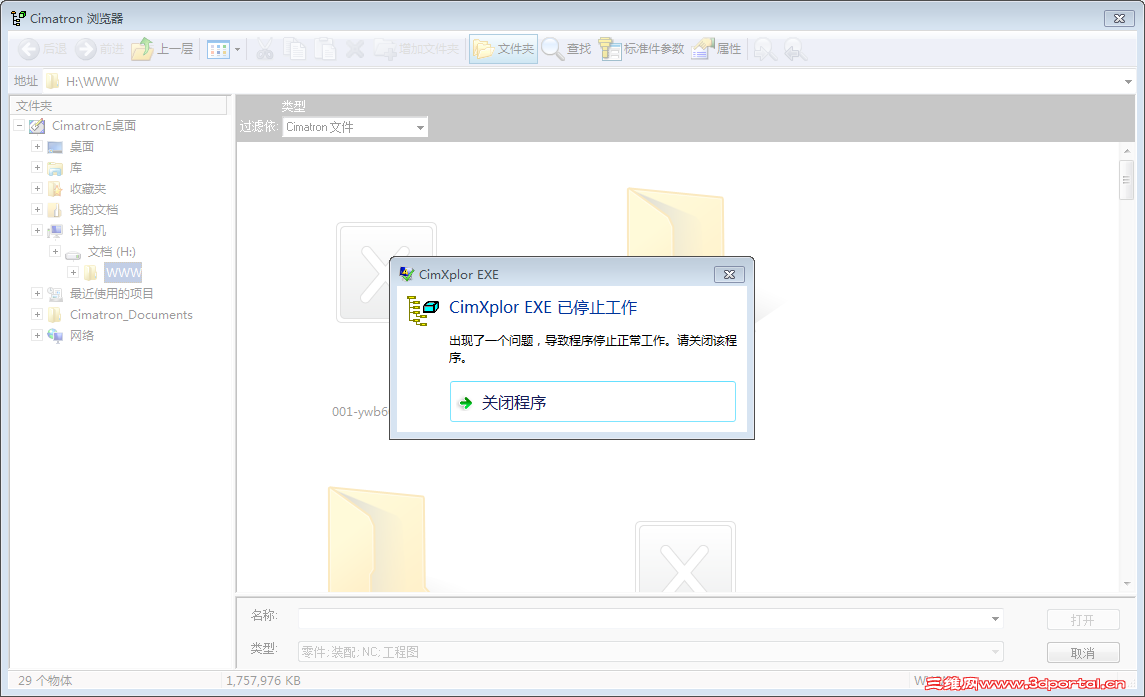This screenshot has height=697, width=1145.
Task: Open the view mode dropdown arrow
Action: pyautogui.click(x=237, y=50)
